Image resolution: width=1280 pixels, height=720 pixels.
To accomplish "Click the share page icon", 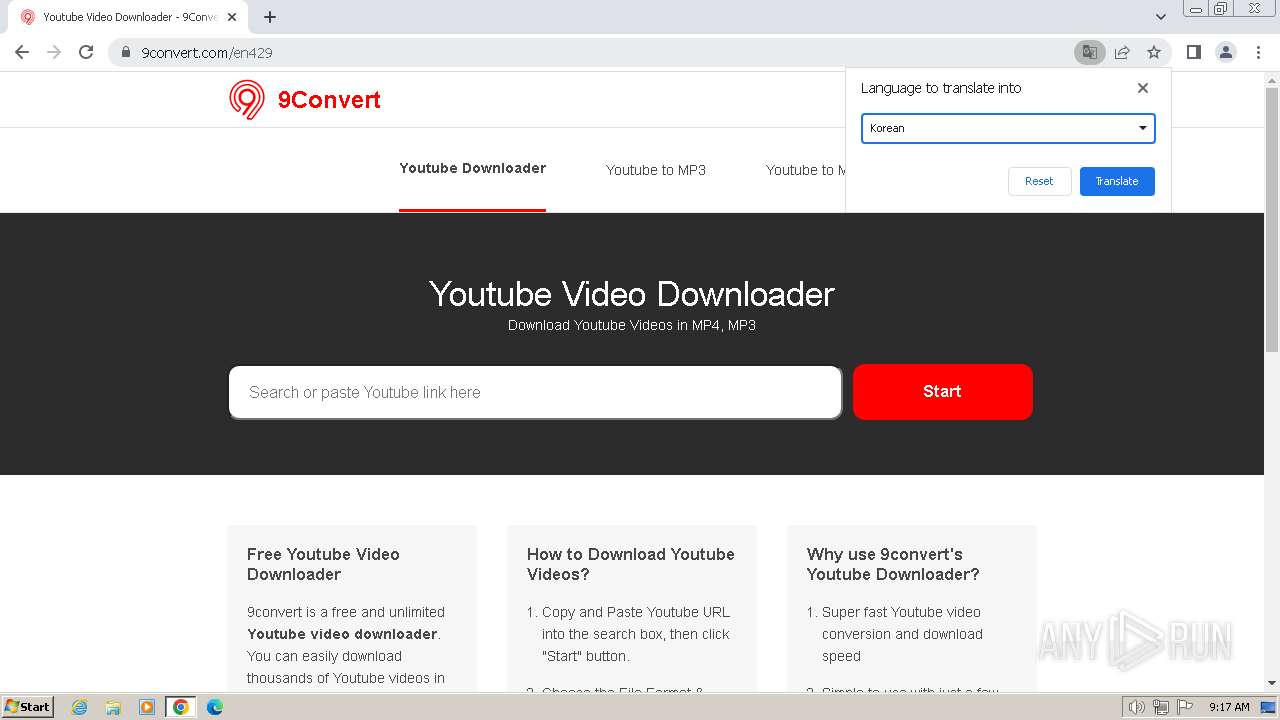I will point(1122,52).
